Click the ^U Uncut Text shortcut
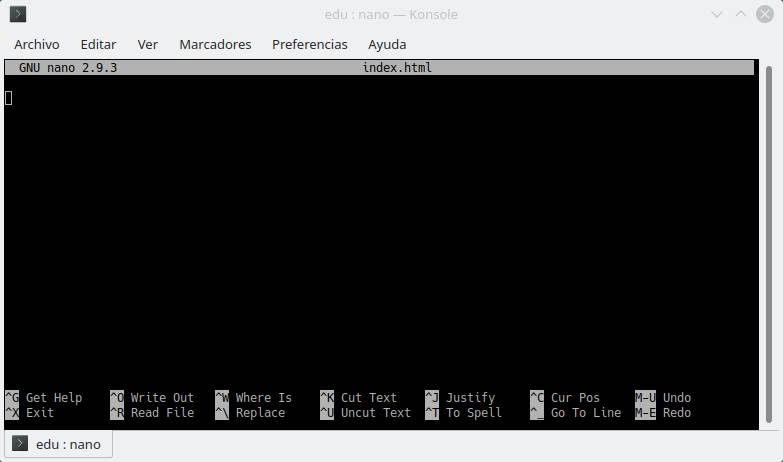The height and width of the screenshot is (462, 783). [x=366, y=413]
